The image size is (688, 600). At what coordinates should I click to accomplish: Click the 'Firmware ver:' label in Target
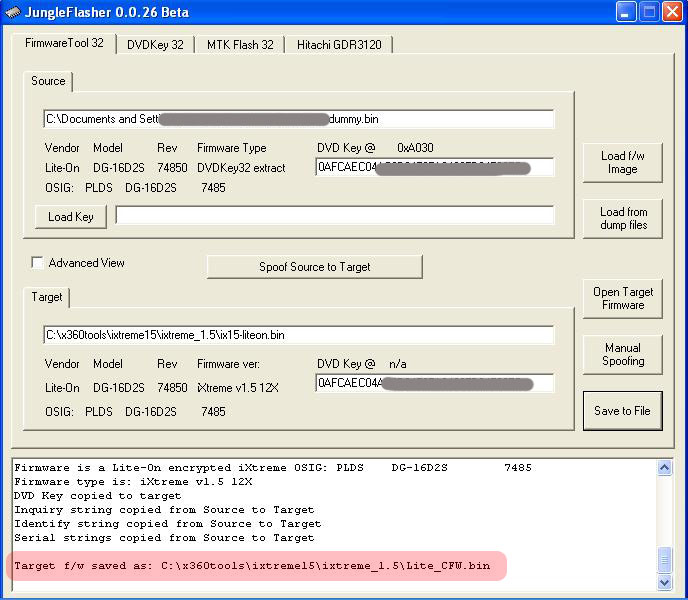click(228, 364)
